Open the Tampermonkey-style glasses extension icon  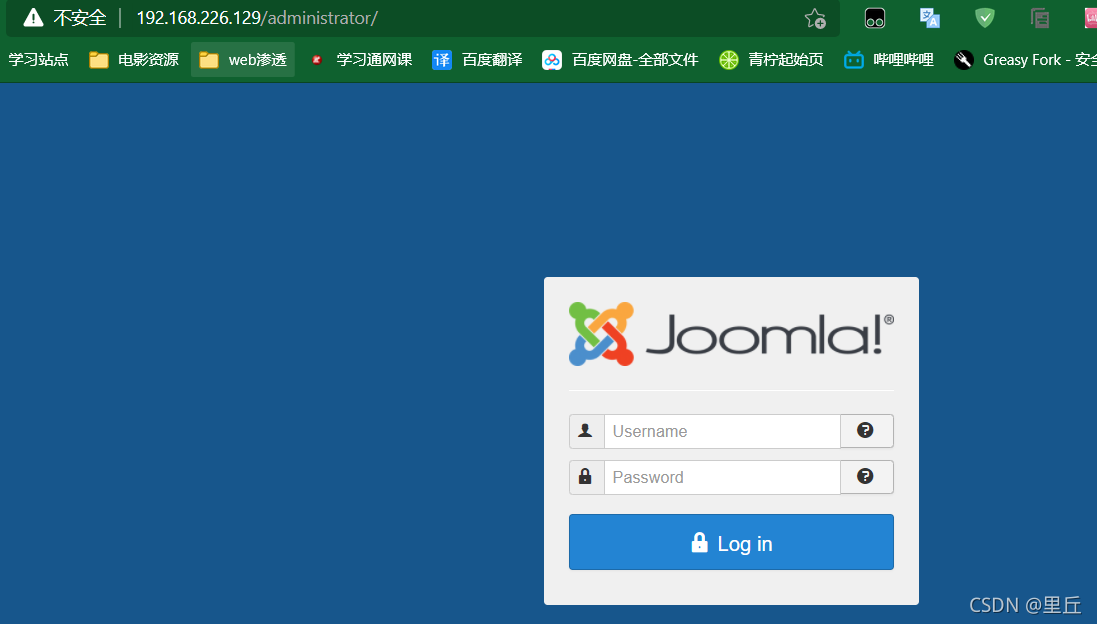pyautogui.click(x=875, y=18)
